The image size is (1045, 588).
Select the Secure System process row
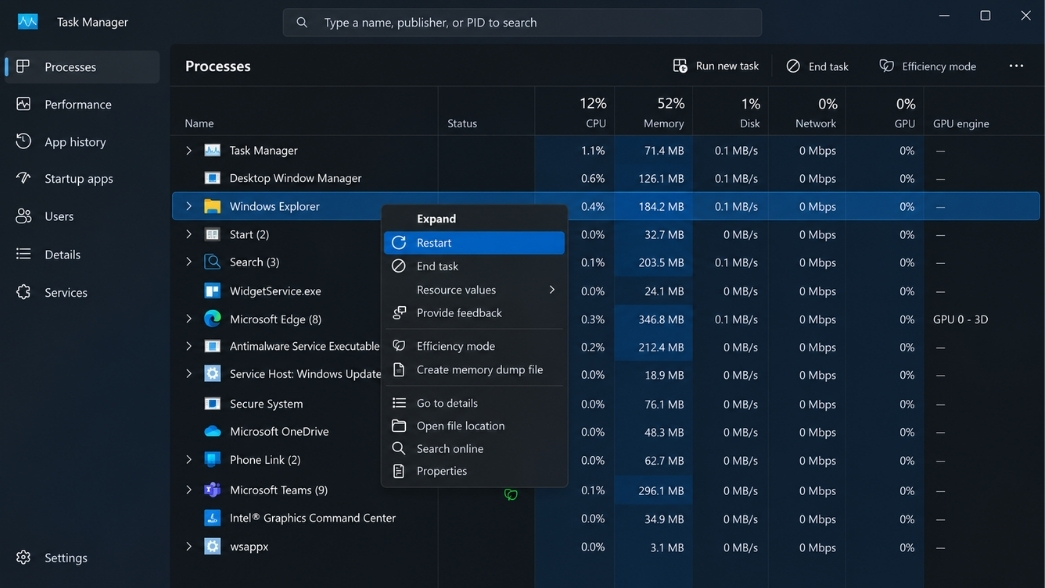606,404
